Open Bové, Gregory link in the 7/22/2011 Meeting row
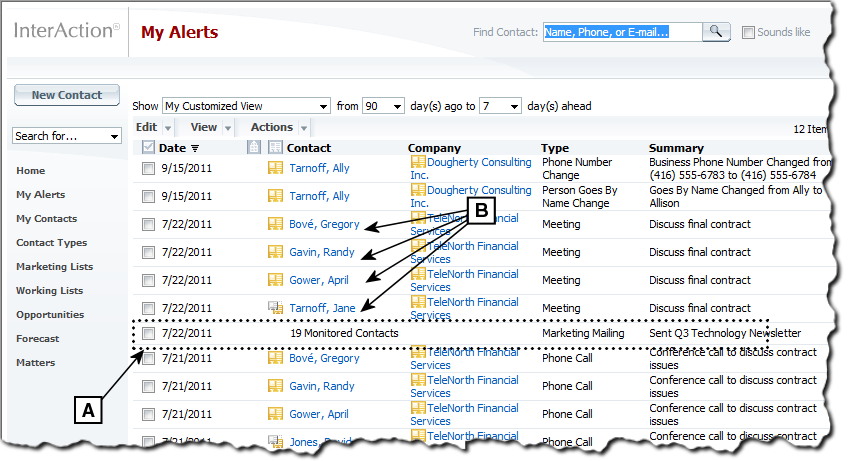 click(324, 224)
